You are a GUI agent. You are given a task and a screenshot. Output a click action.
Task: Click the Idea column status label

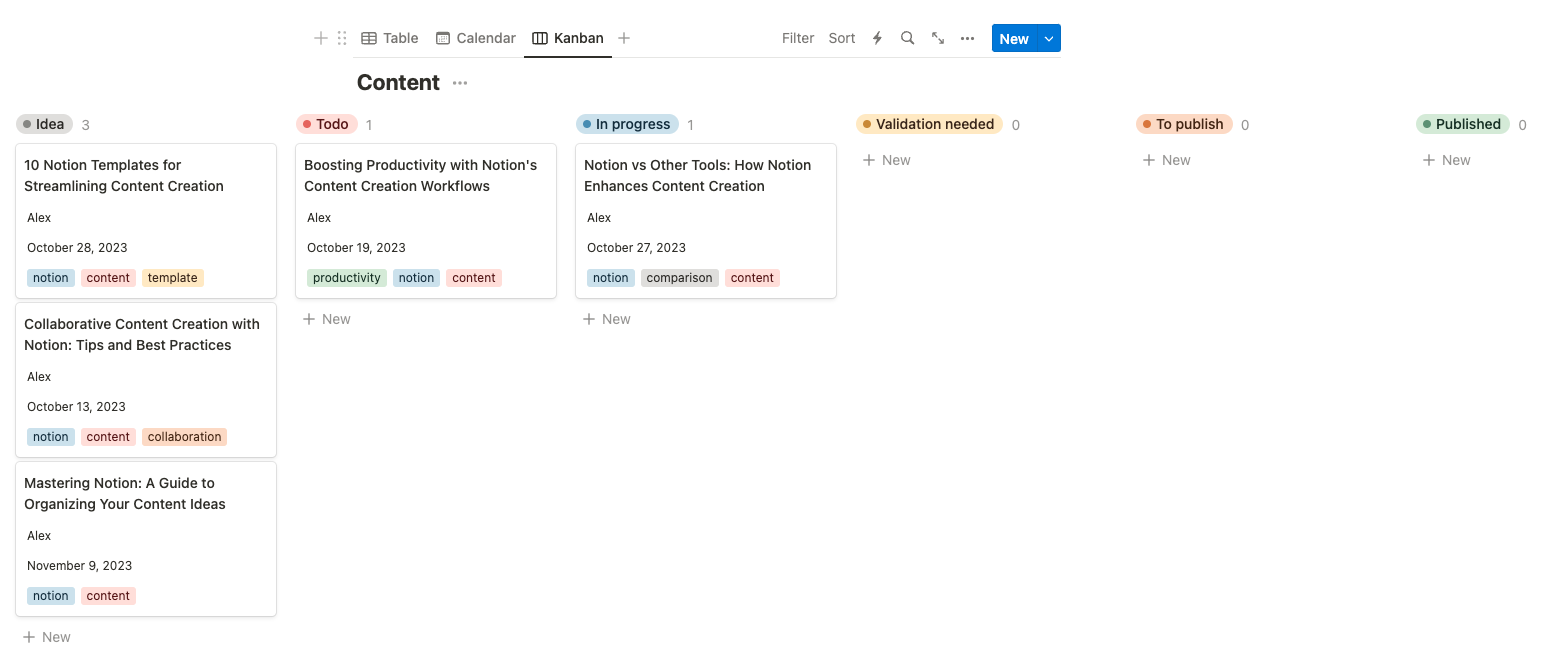44,124
